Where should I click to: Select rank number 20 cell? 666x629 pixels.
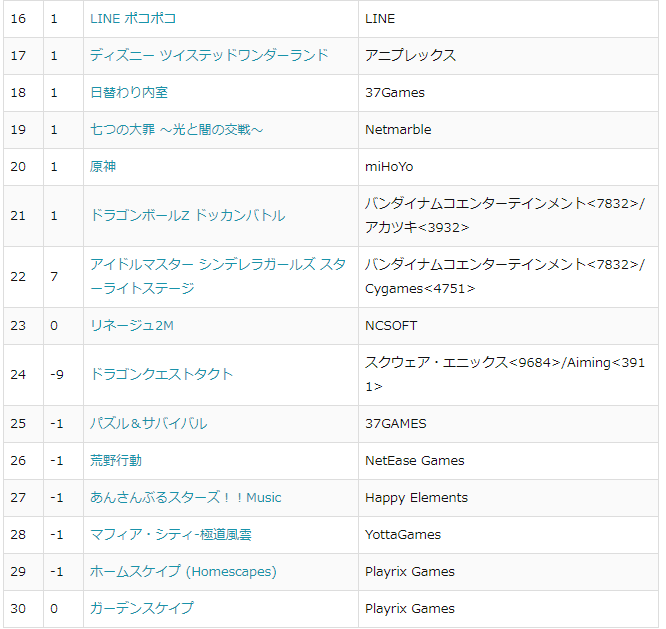pos(23,166)
